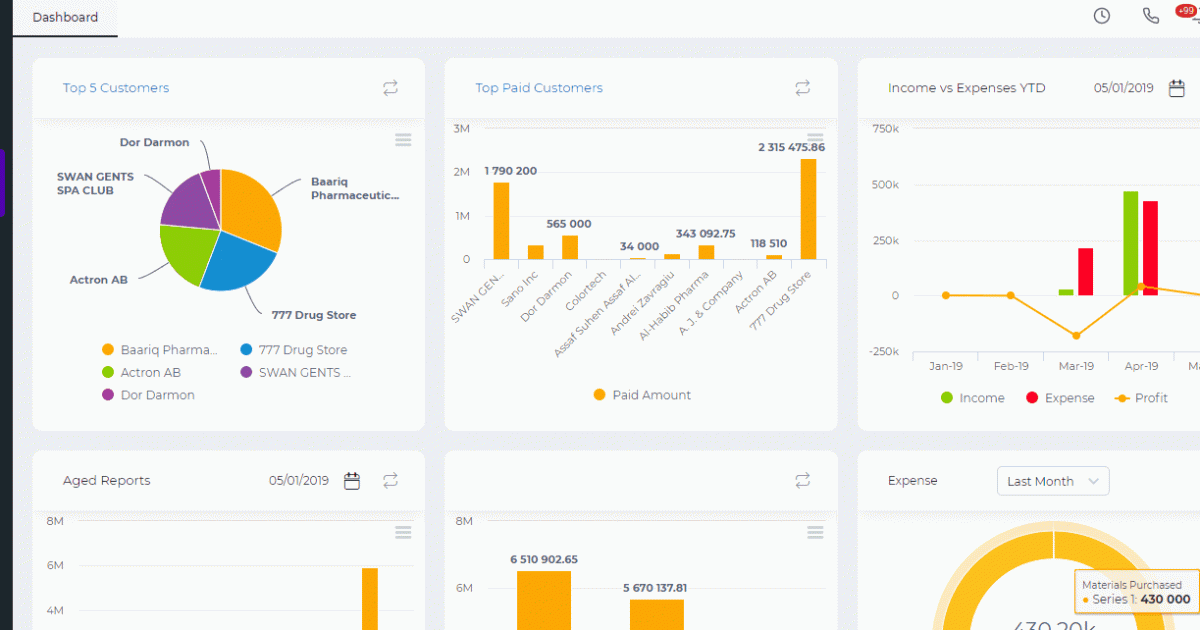Click the 05/01/2019 date field in Aged Reports
Viewport: 1200px width, 630px height.
pyautogui.click(x=299, y=481)
